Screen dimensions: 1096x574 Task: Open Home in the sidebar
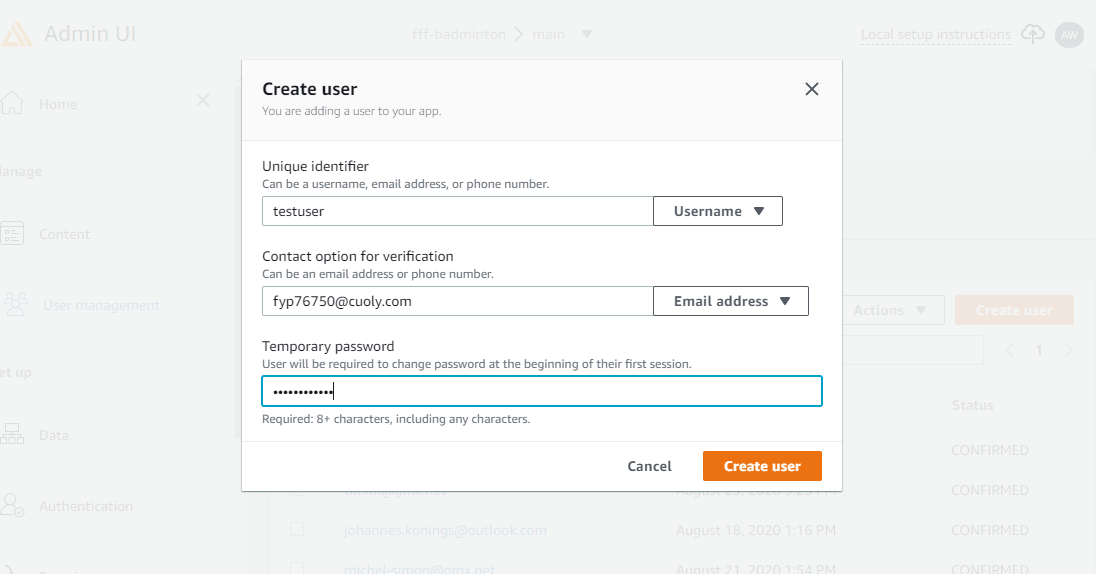[58, 104]
